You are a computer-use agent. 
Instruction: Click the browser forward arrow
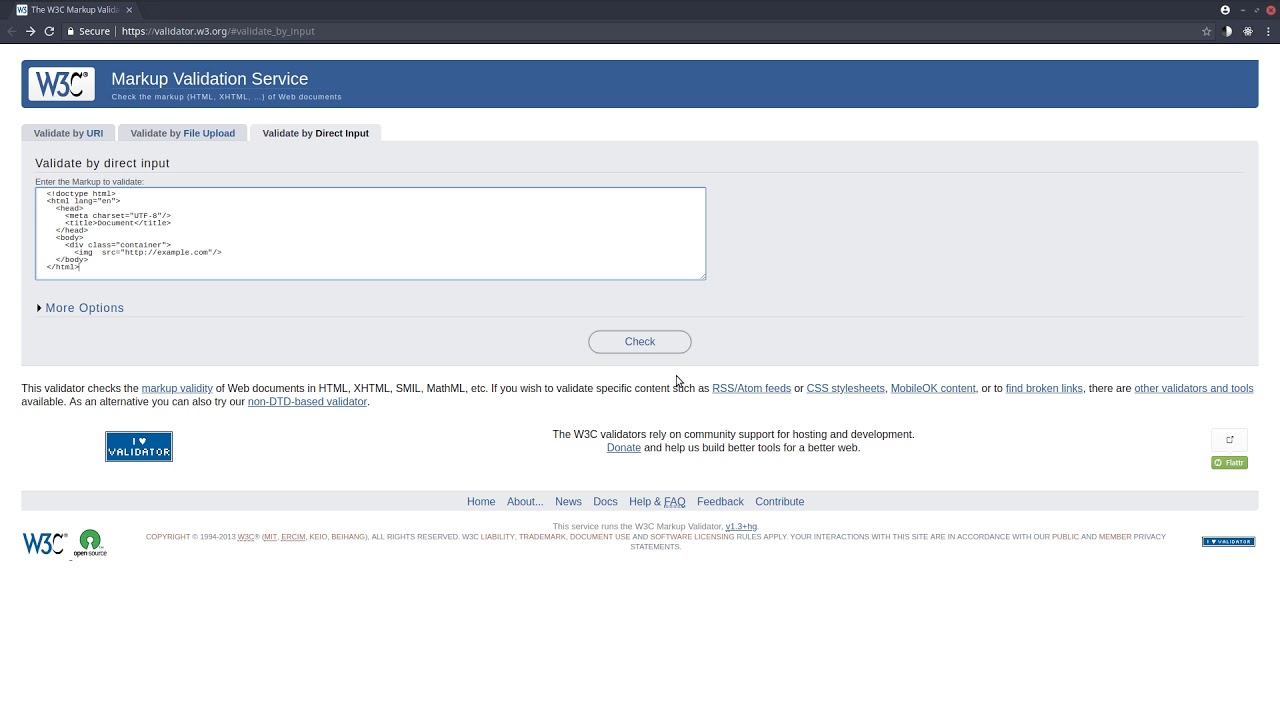coord(30,31)
